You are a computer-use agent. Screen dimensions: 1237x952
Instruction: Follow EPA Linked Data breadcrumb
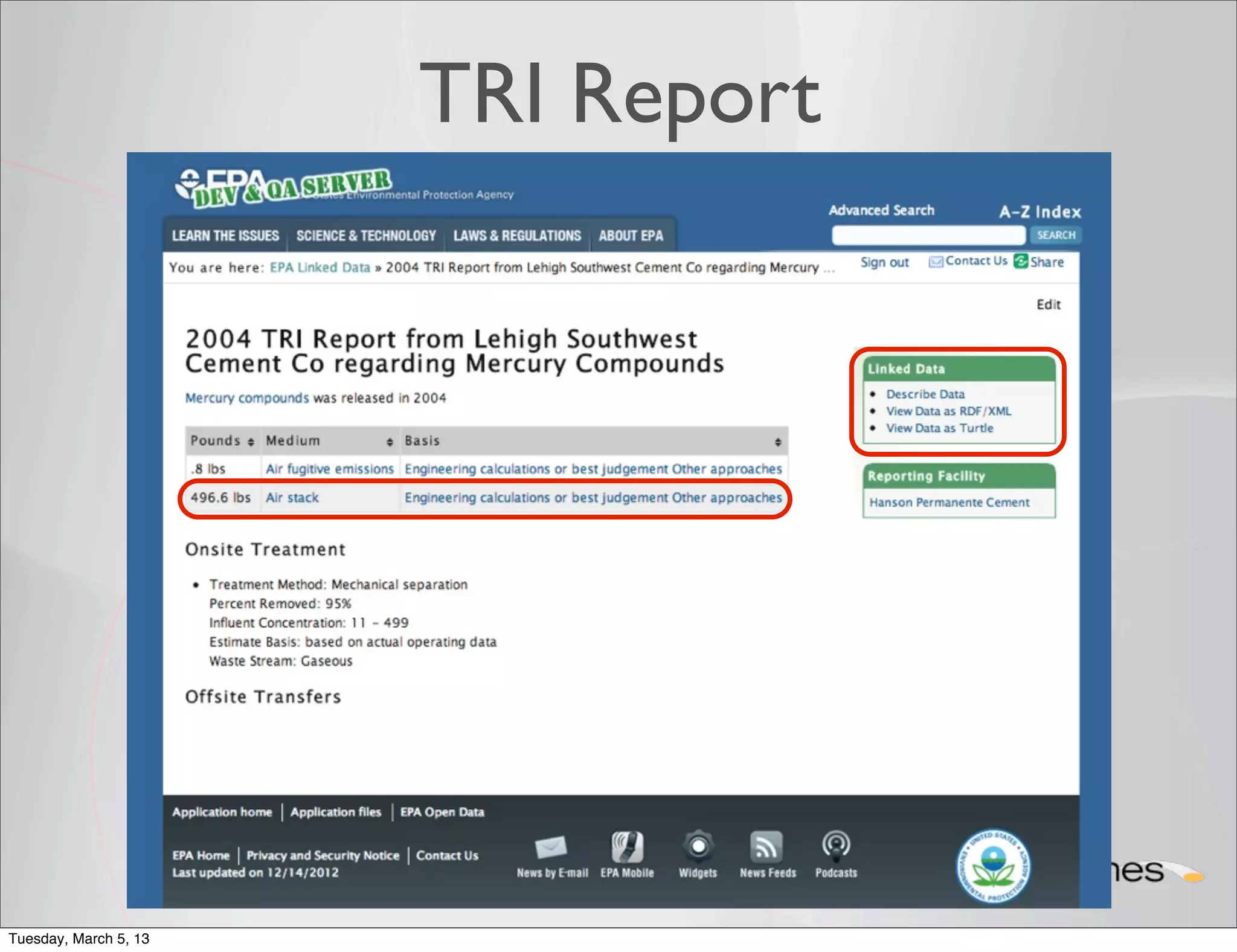coord(320,268)
